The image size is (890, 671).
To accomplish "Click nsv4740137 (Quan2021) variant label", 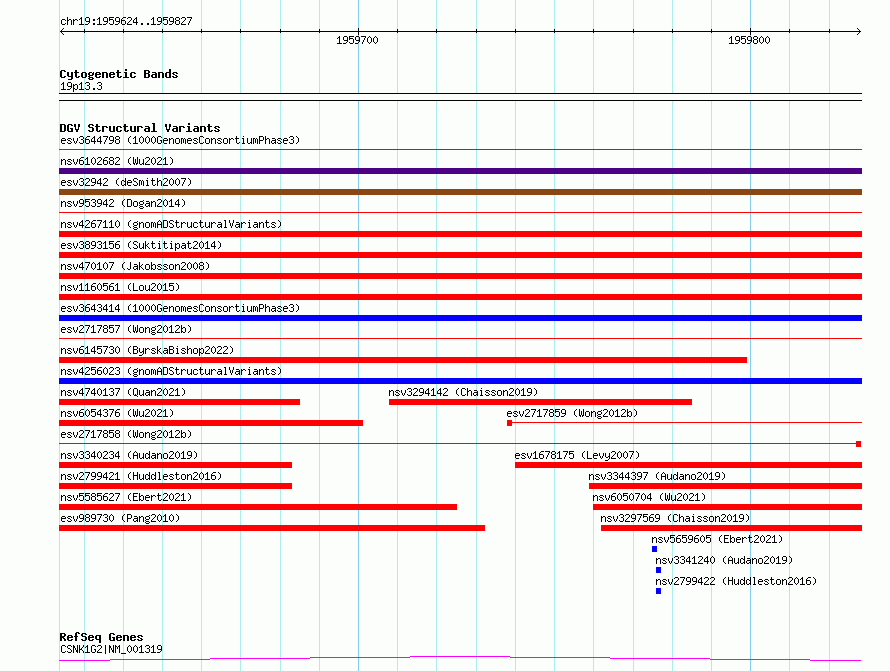I will click(123, 392).
